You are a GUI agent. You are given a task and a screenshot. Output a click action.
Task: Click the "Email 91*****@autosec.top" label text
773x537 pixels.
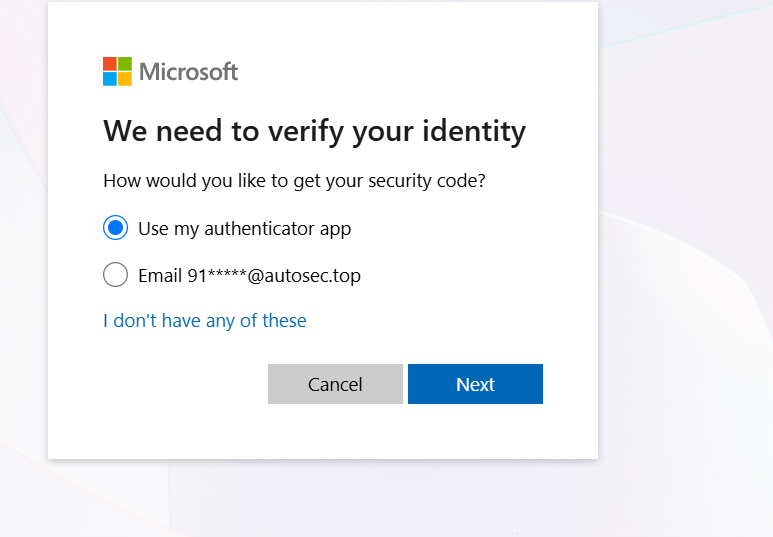pos(249,276)
